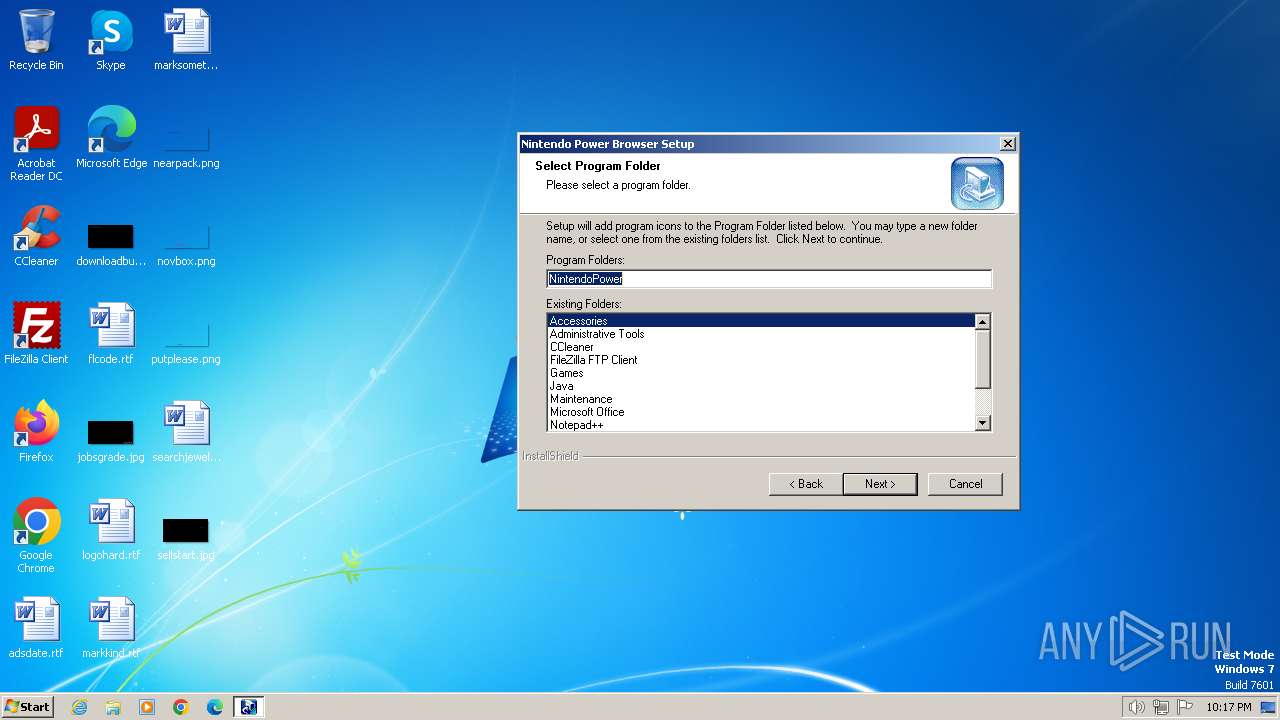Viewport: 1280px width, 720px height.
Task: Launch CCleaner desktop shortcut
Action: click(36, 236)
